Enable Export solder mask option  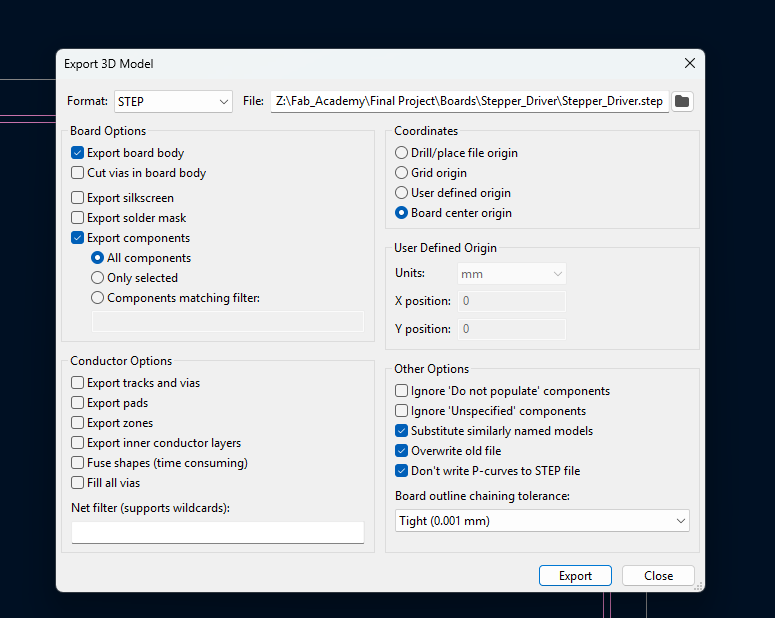pos(78,218)
